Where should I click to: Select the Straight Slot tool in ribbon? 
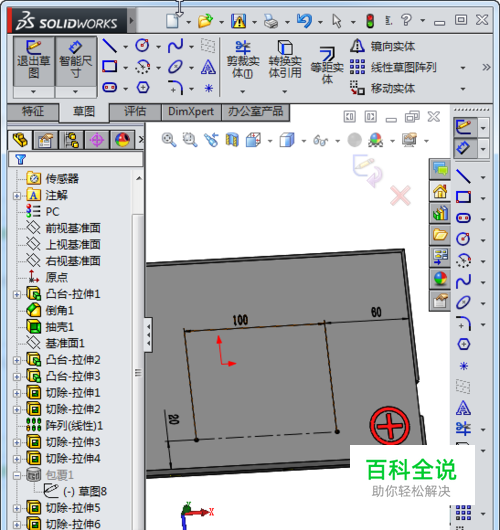tap(110, 88)
